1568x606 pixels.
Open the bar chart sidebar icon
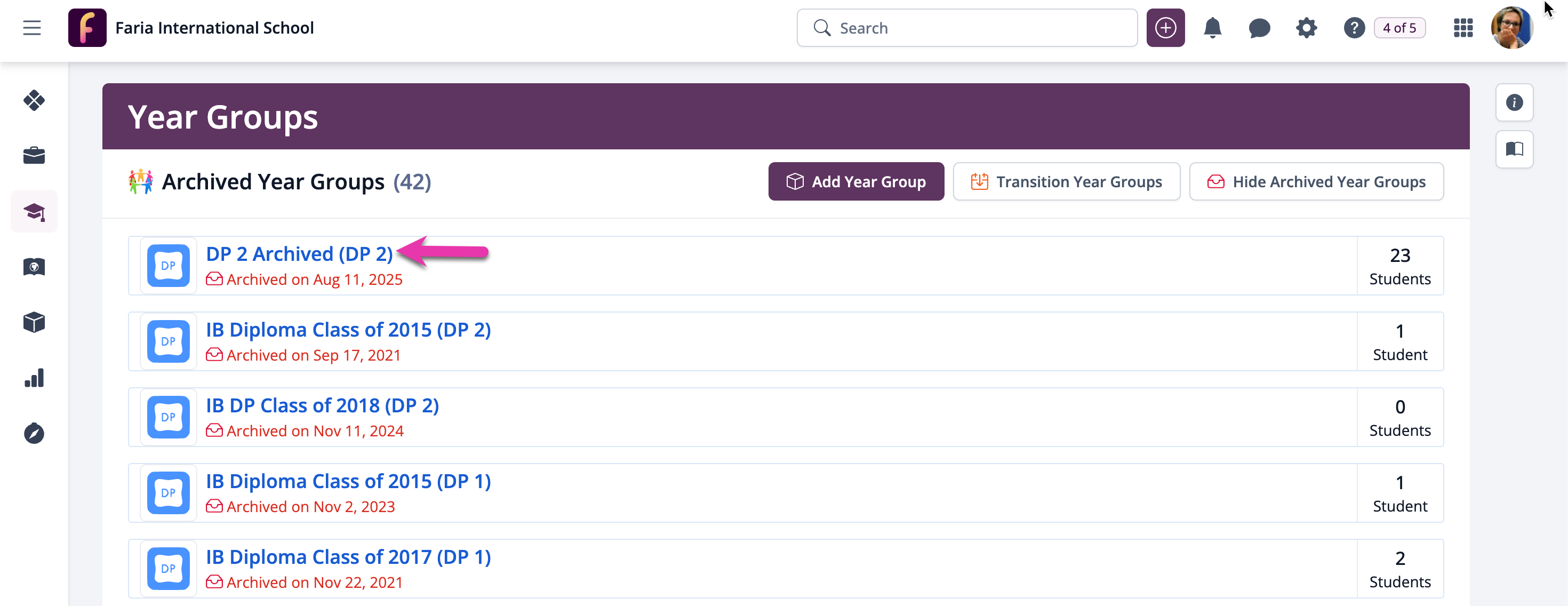pos(34,378)
